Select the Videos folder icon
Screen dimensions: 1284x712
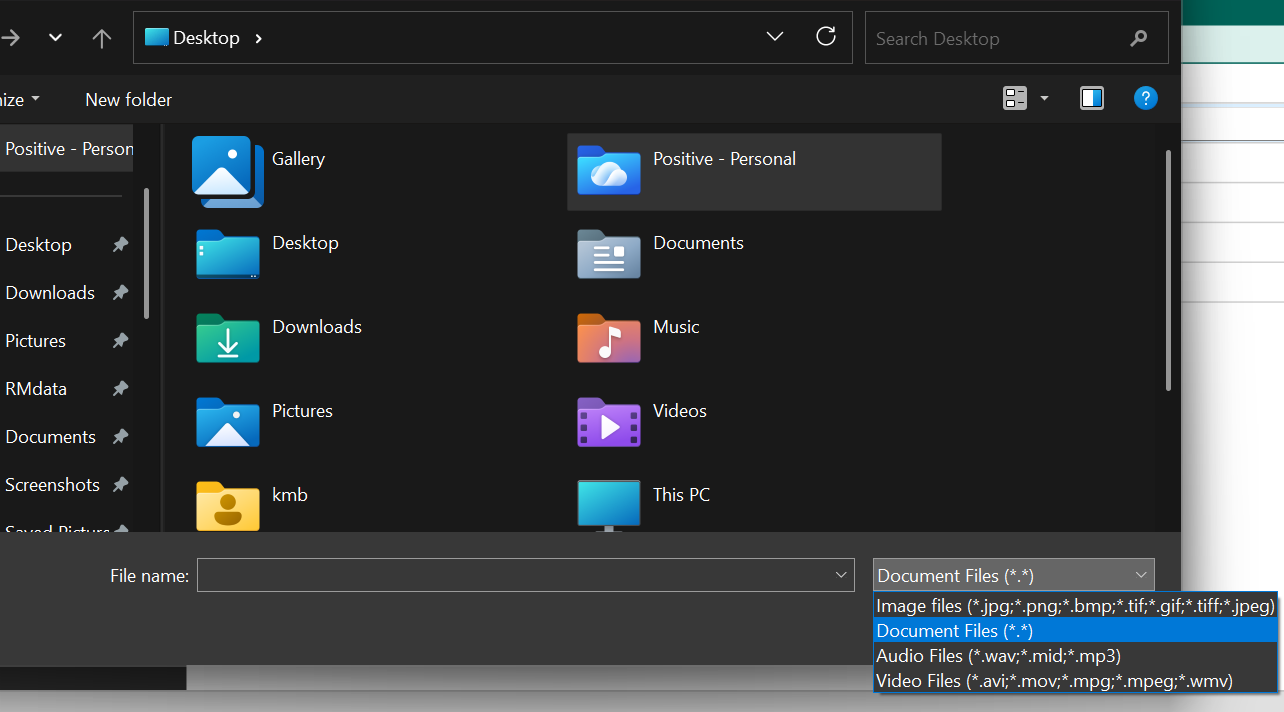click(x=608, y=422)
